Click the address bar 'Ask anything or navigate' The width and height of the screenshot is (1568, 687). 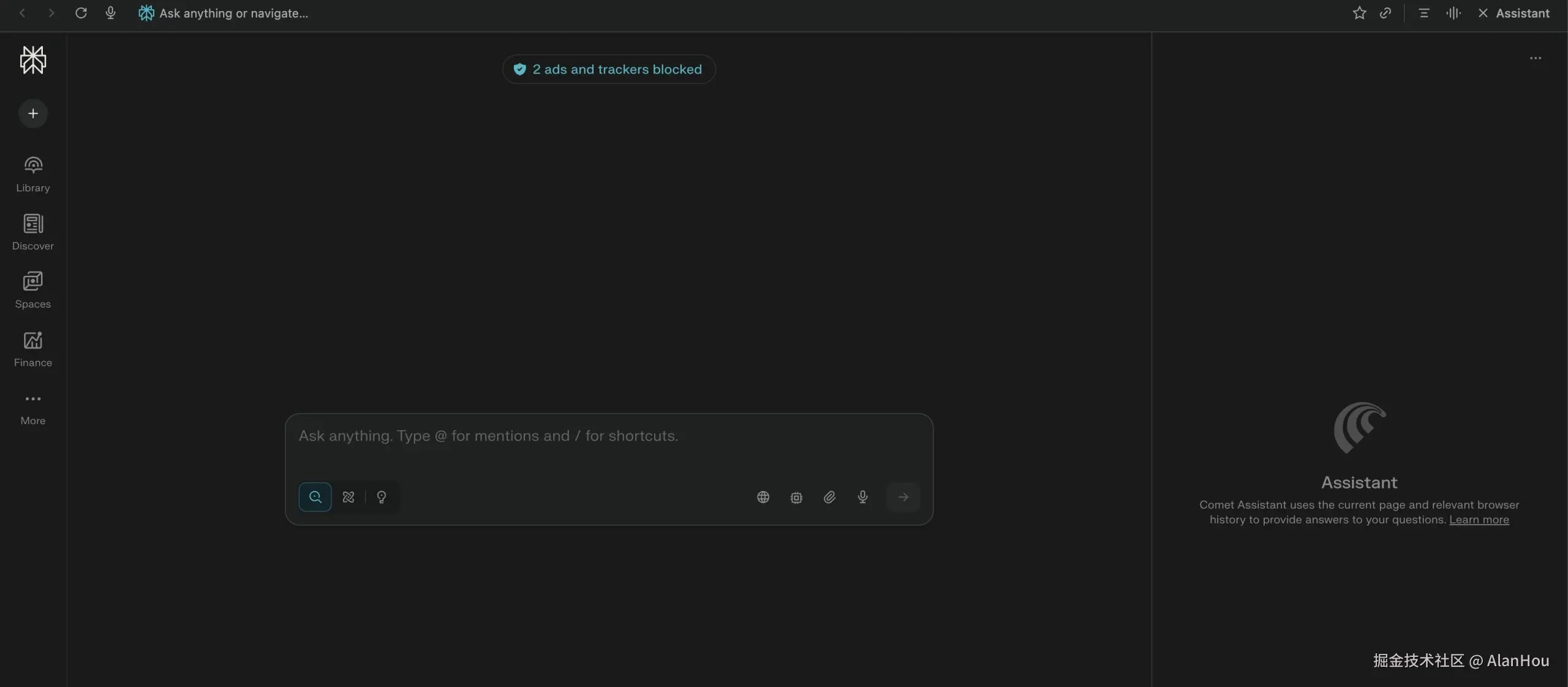point(233,13)
